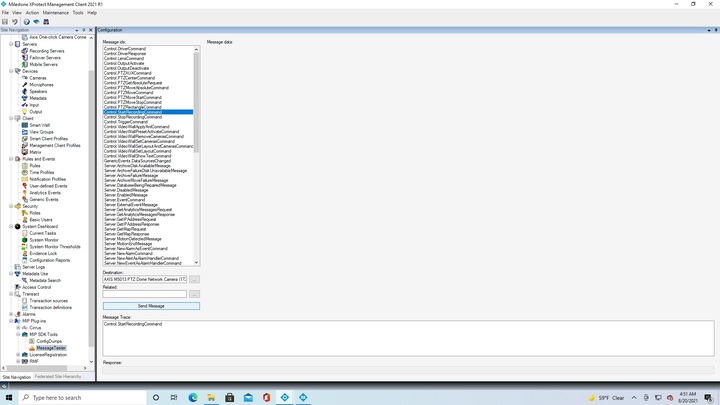Select Cameras under Devices
The image size is (720, 405).
37,78
